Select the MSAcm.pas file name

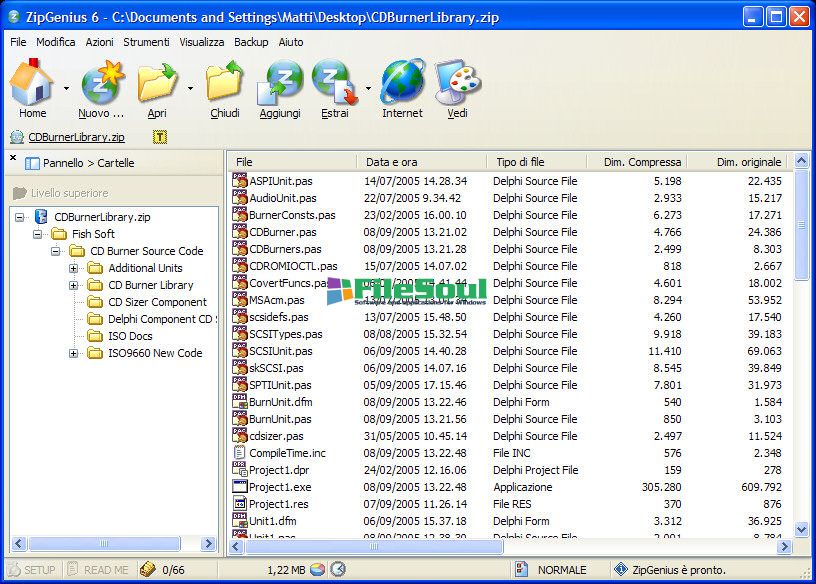(277, 300)
